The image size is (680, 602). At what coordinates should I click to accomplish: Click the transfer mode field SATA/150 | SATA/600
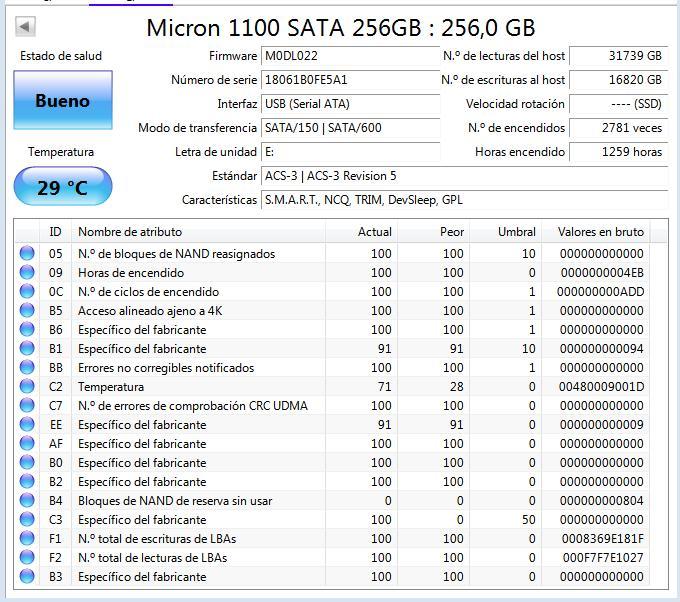[x=350, y=128]
